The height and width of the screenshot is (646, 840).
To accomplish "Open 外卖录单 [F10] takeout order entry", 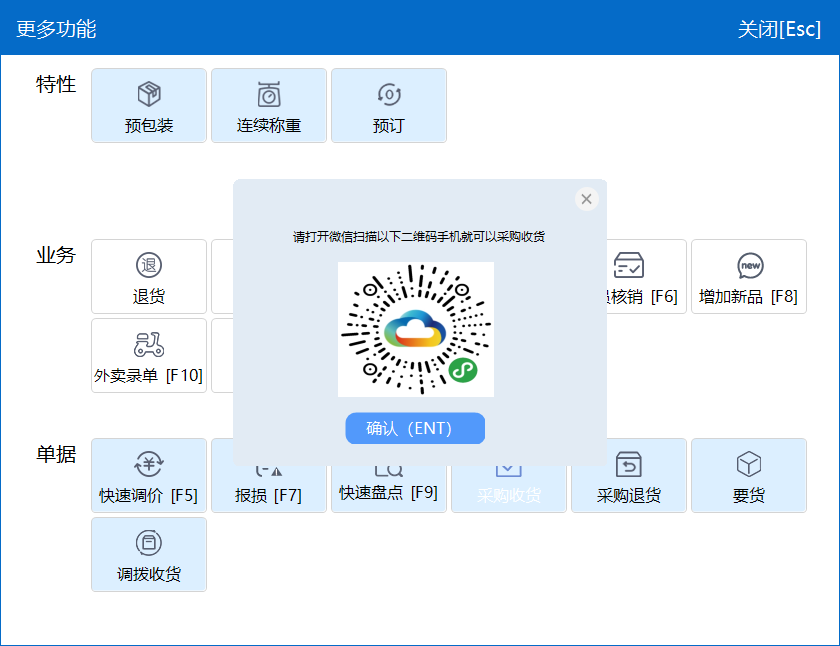I will (149, 356).
